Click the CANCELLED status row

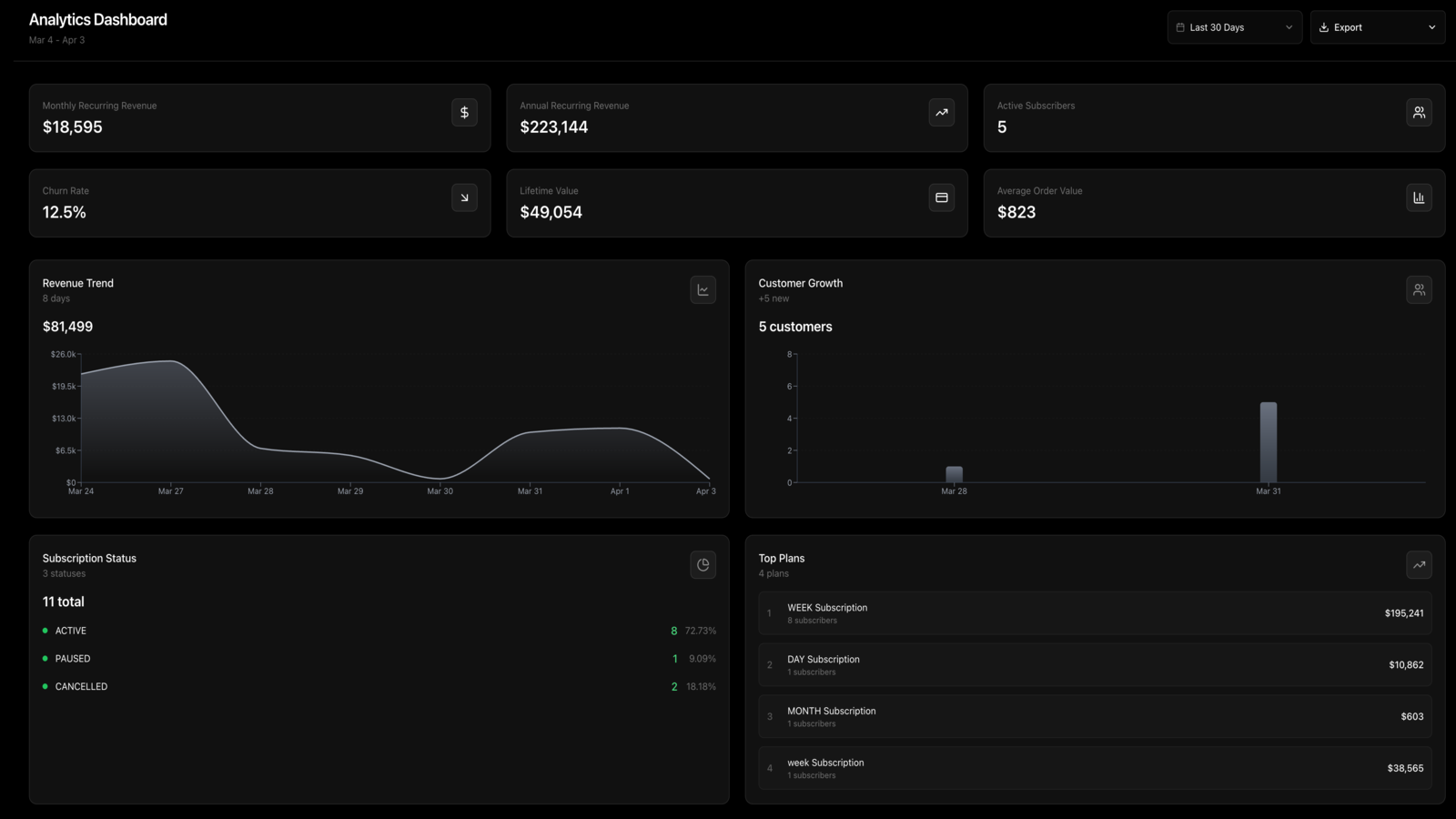[379, 687]
